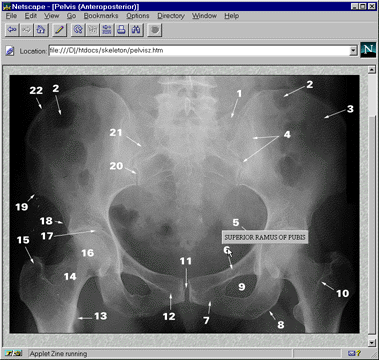Viewport: 379px width, 360px height.
Task: Open the Options menu
Action: tap(138, 16)
